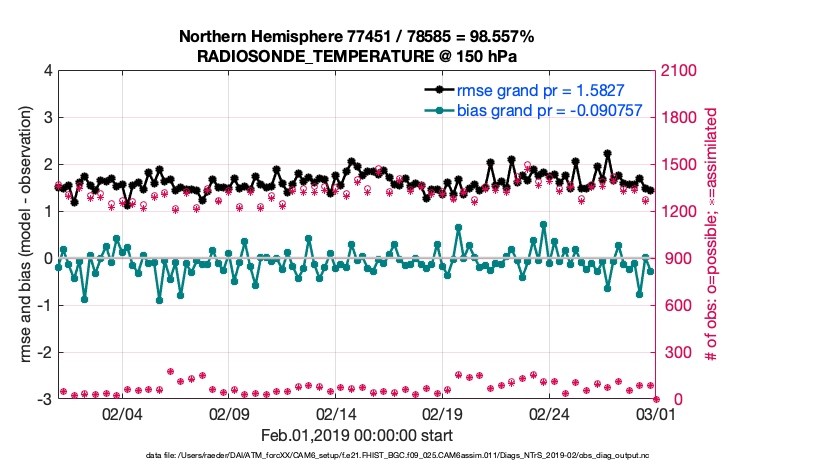Click the 4 tick on left y-axis
The width and height of the screenshot is (830, 470).
click(48, 71)
